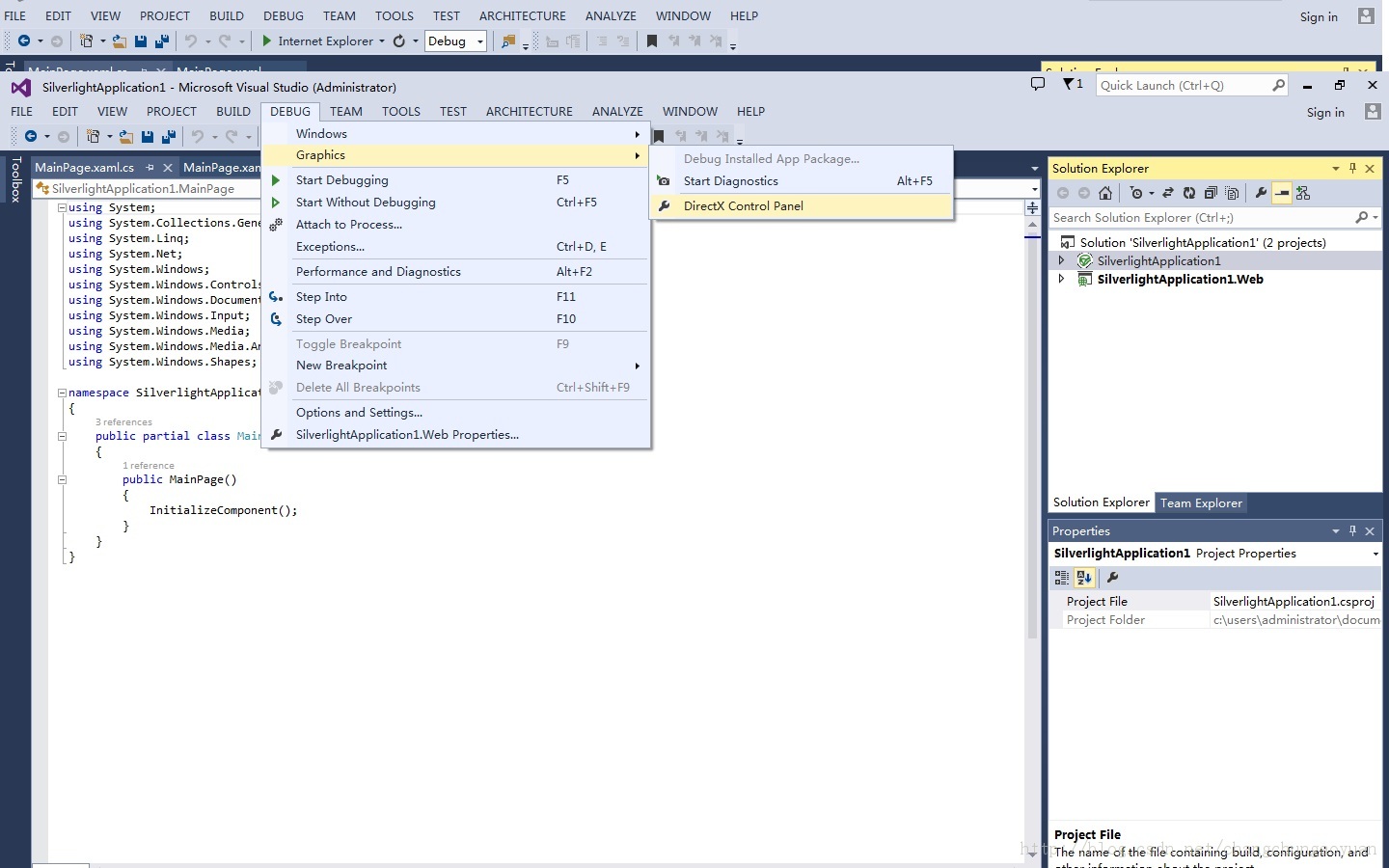Open the Pending Changes Filter dropdown arrow
This screenshot has height=868, width=1389.
[x=1151, y=193]
